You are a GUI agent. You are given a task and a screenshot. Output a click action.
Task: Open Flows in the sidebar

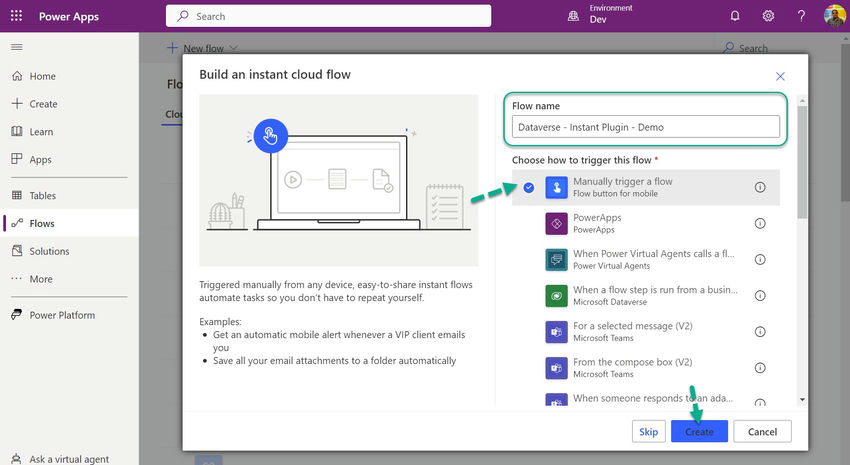click(x=69, y=223)
